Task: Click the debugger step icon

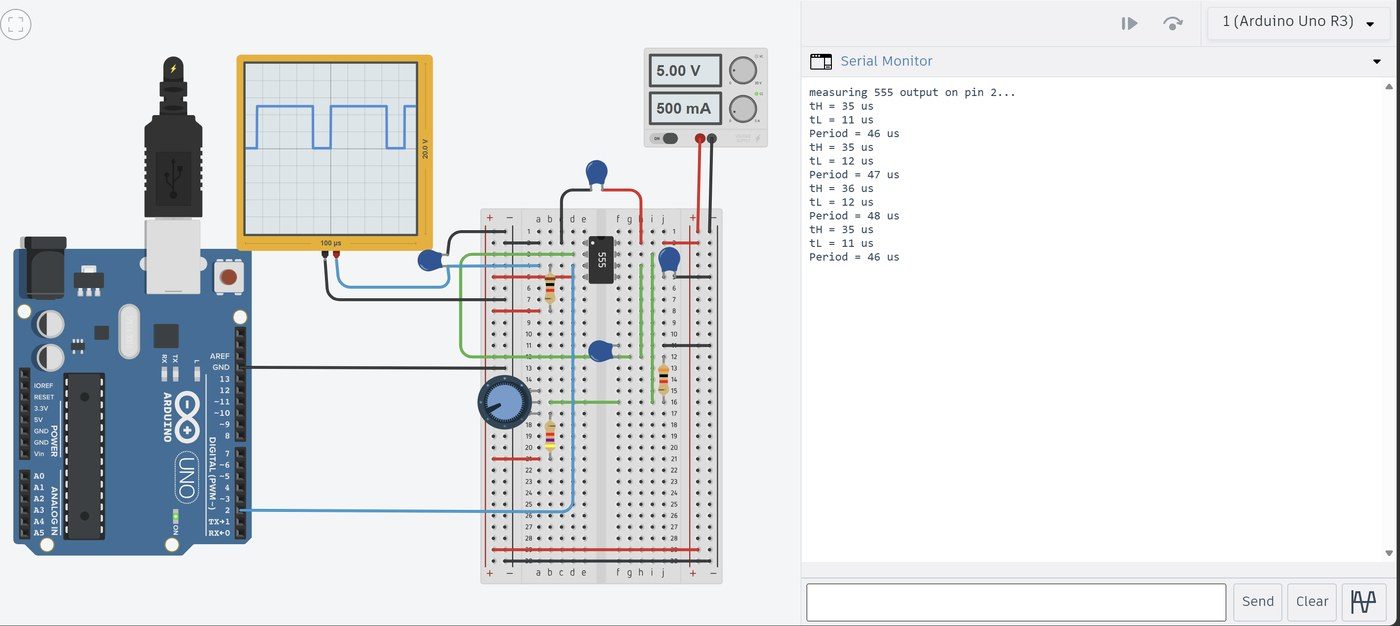Action: 1129,23
